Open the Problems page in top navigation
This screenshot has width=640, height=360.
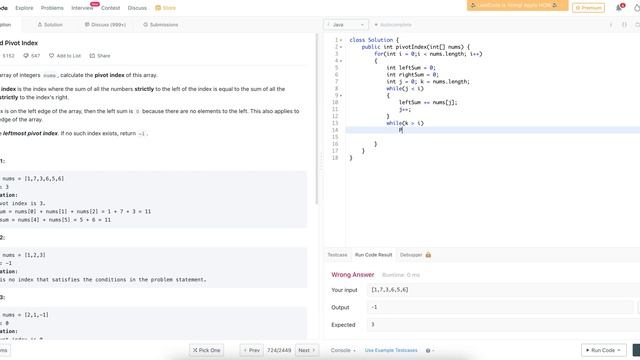(x=52, y=8)
